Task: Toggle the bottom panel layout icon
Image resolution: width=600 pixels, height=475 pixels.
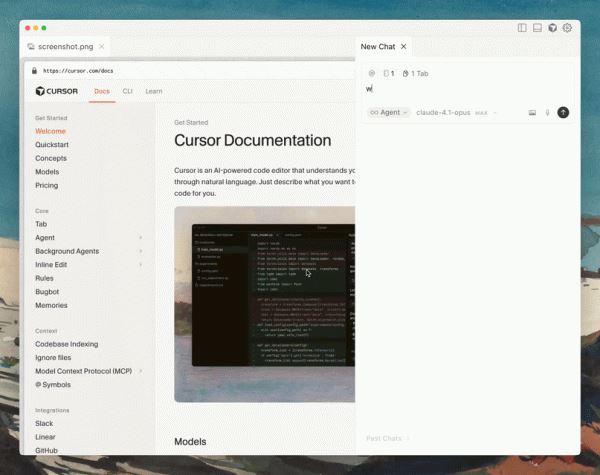Action: (x=537, y=28)
